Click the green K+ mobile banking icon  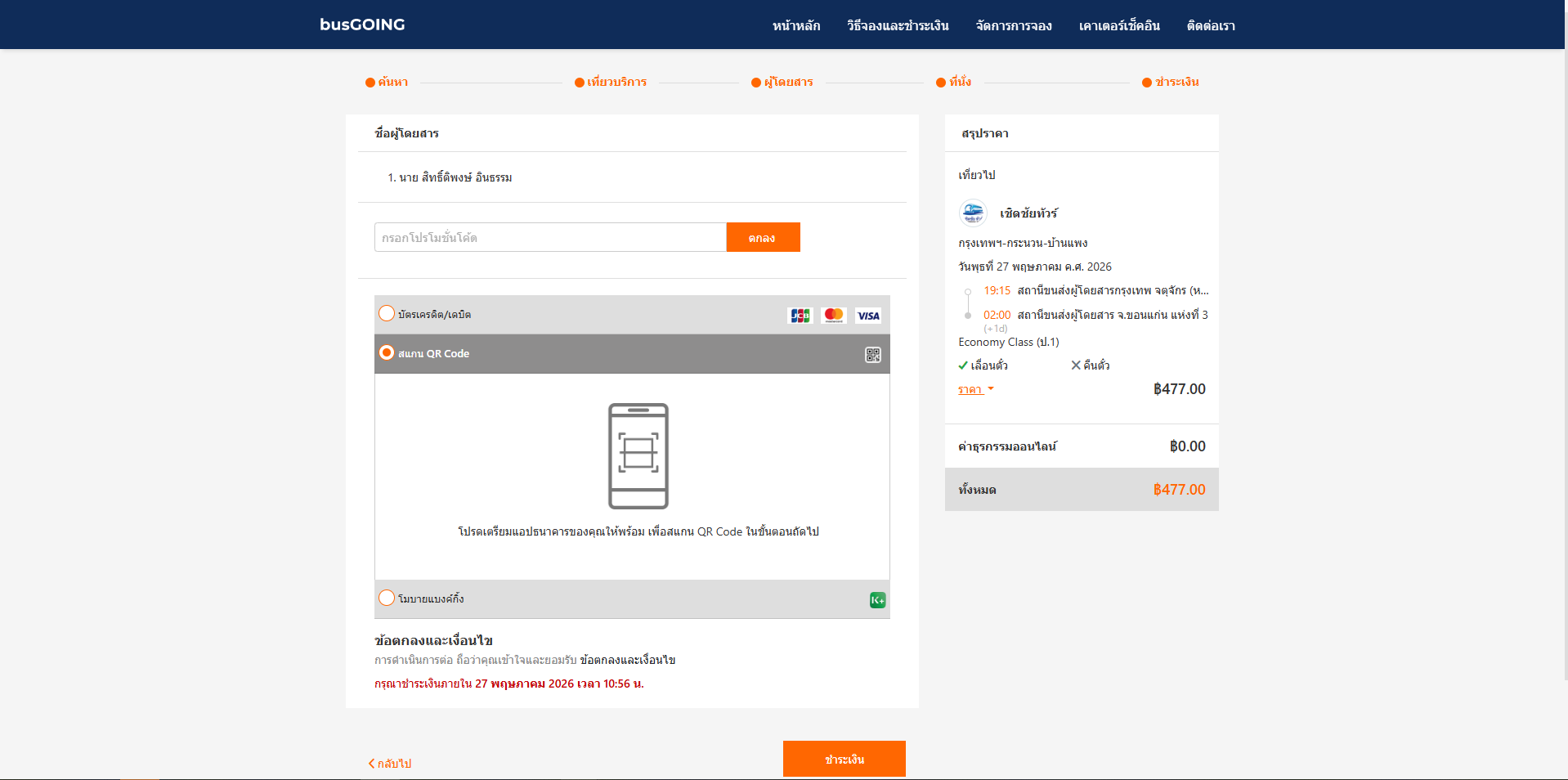pyautogui.click(x=877, y=600)
